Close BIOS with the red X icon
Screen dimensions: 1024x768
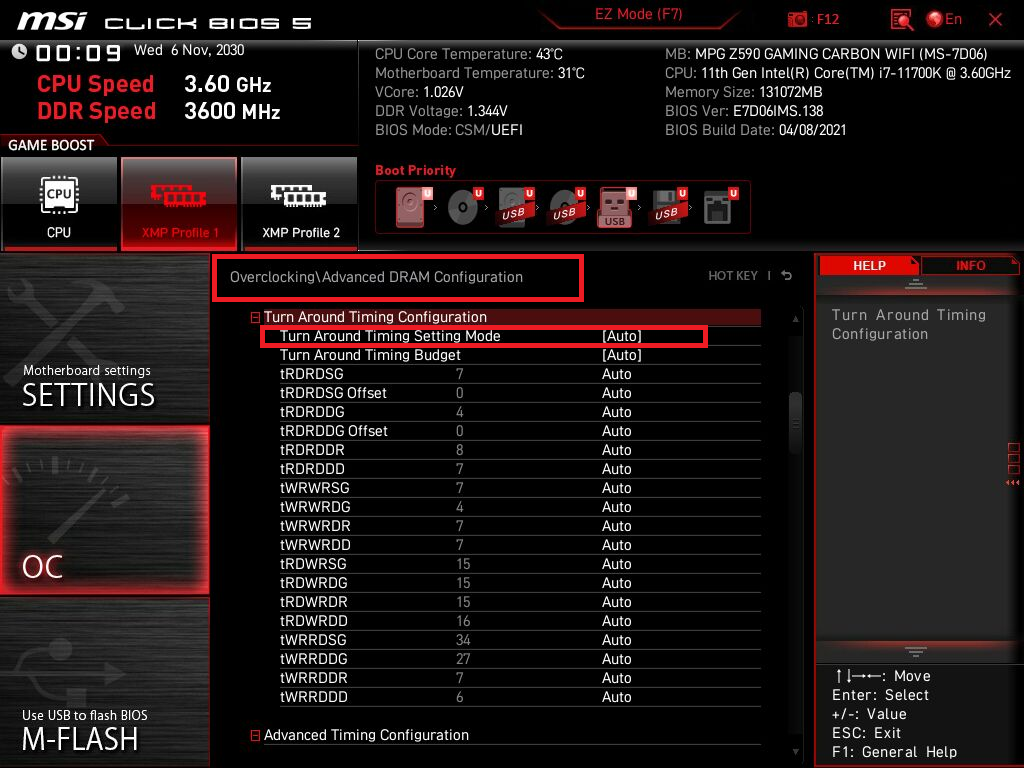click(995, 20)
